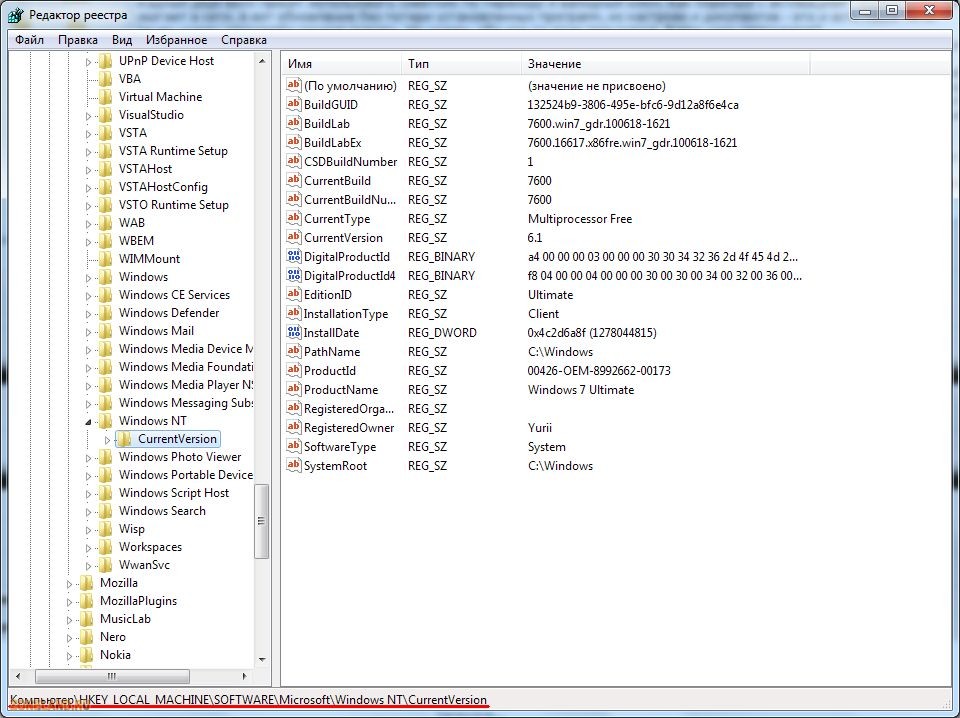Click the SoftwareType value icon
This screenshot has width=960, height=718.
point(294,446)
